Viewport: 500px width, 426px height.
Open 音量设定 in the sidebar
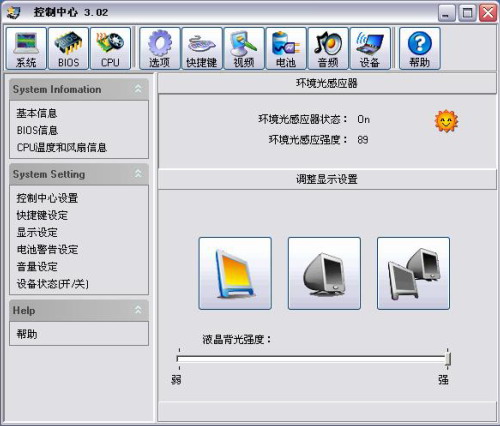37,267
